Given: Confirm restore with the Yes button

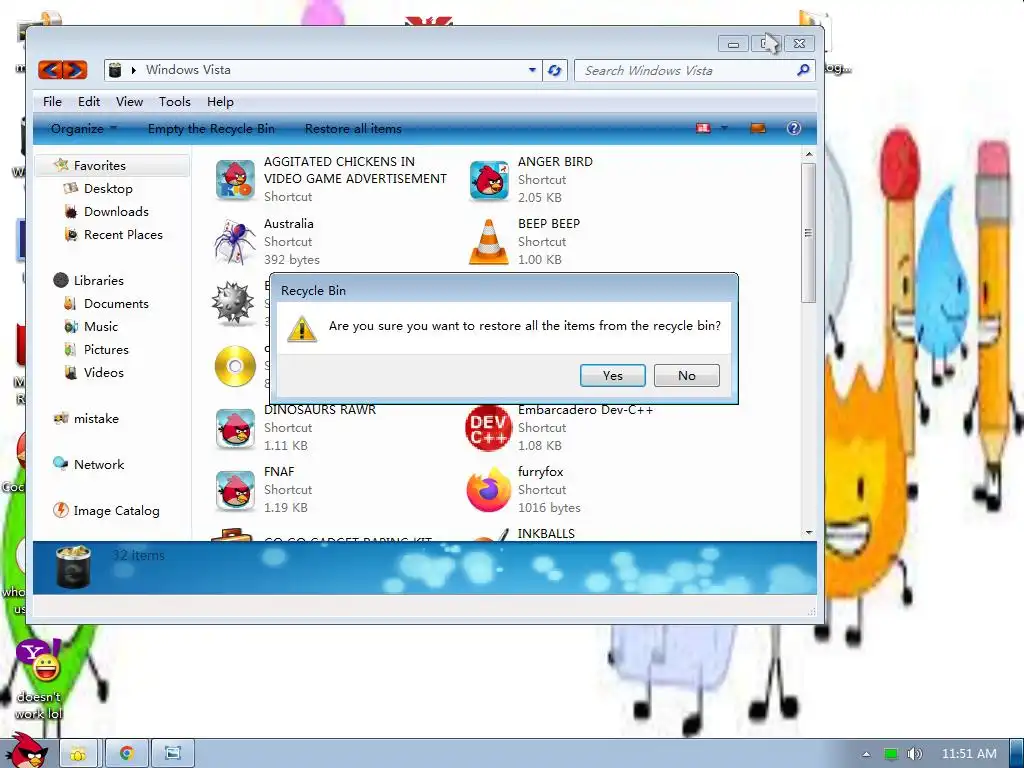Looking at the screenshot, I should 612,376.
